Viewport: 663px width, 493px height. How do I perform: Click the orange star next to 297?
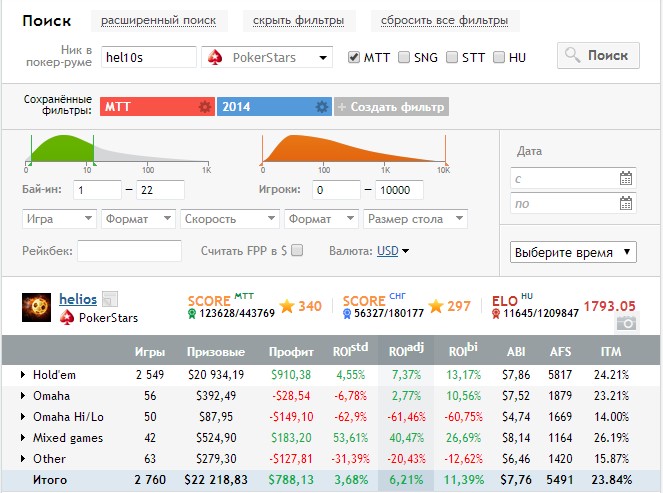tap(436, 306)
